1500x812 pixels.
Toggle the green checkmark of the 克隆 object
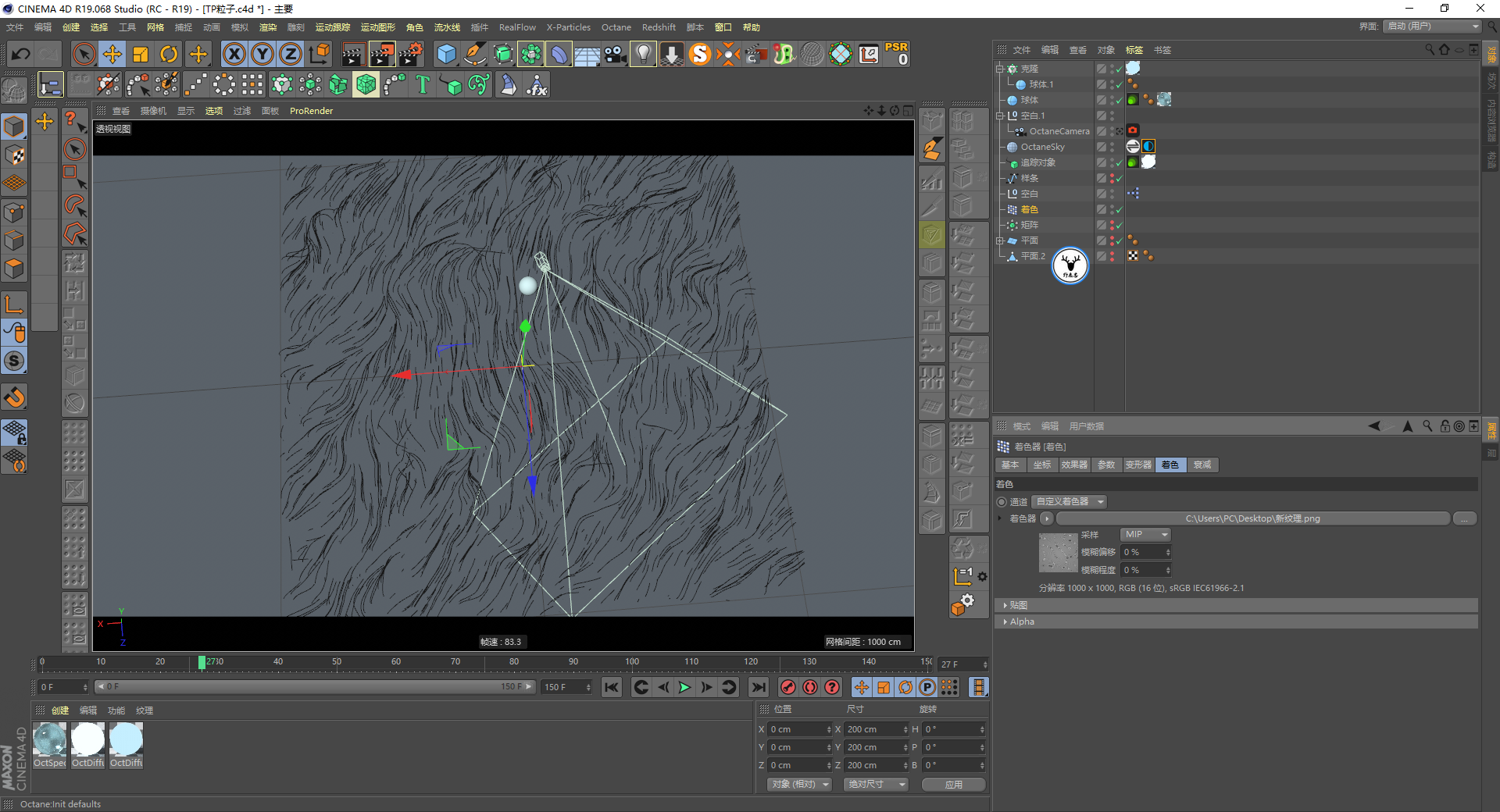(1119, 69)
